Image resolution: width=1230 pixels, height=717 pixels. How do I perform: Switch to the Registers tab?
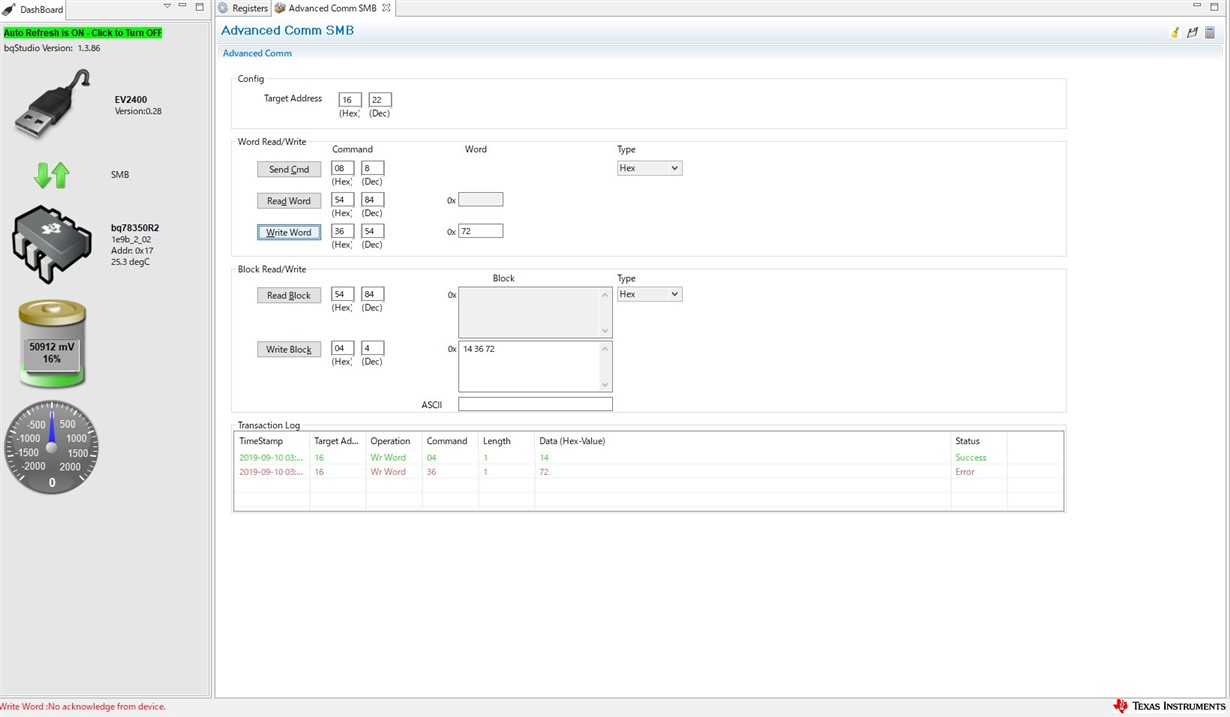[x=243, y=8]
